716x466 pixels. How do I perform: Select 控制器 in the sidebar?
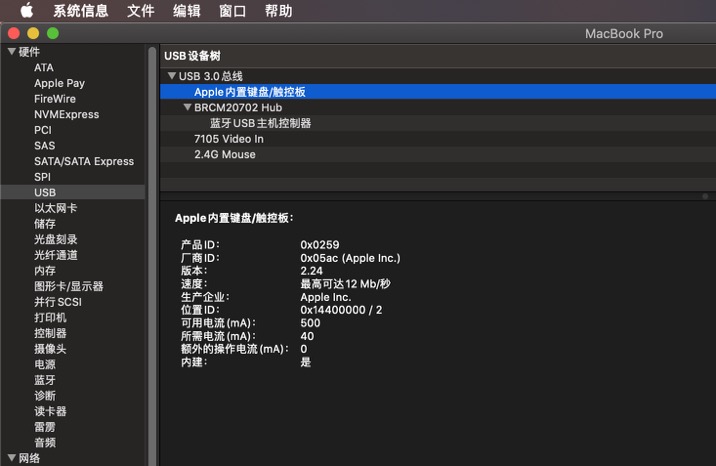(x=50, y=333)
